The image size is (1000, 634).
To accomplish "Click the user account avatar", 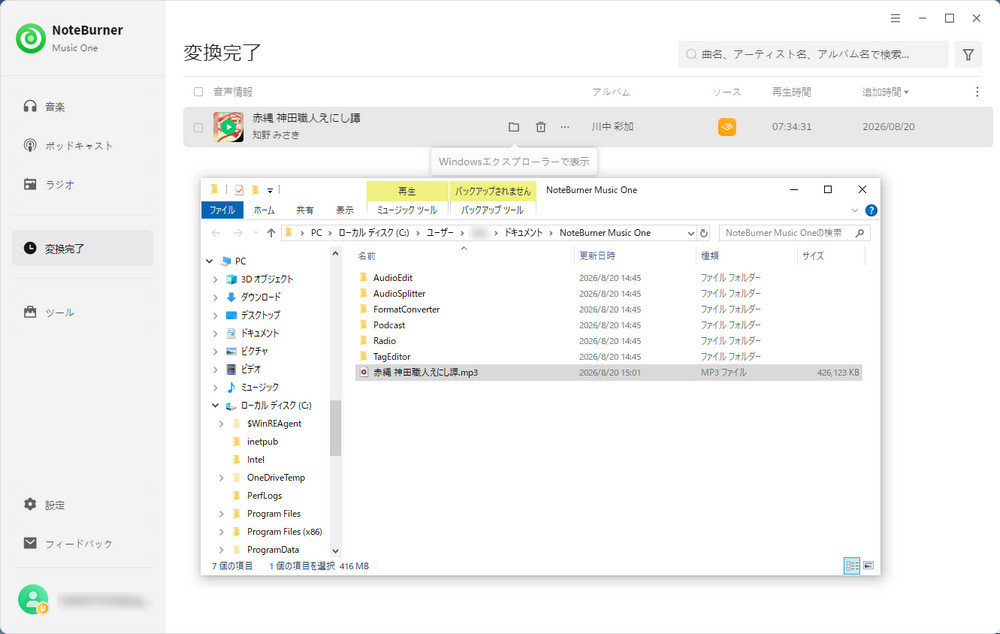I will click(33, 600).
